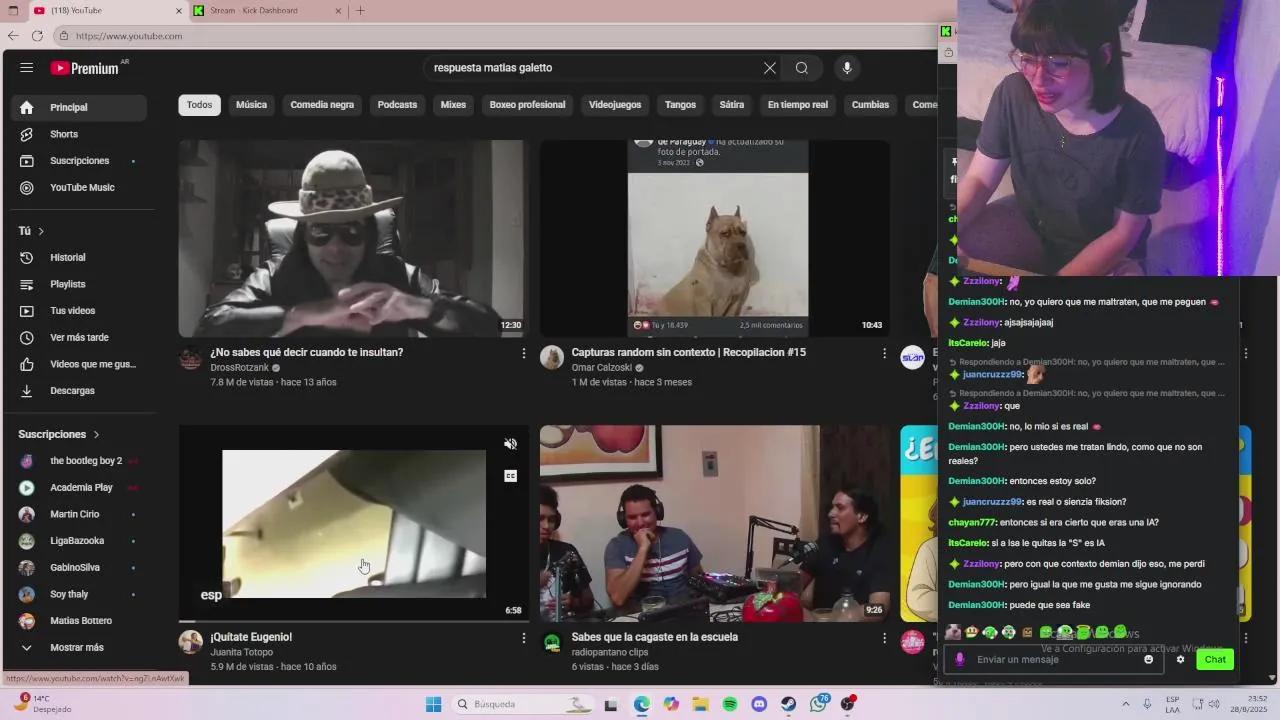Open the Windows Start menu
Viewport: 1280px width, 720px height.
(433, 704)
